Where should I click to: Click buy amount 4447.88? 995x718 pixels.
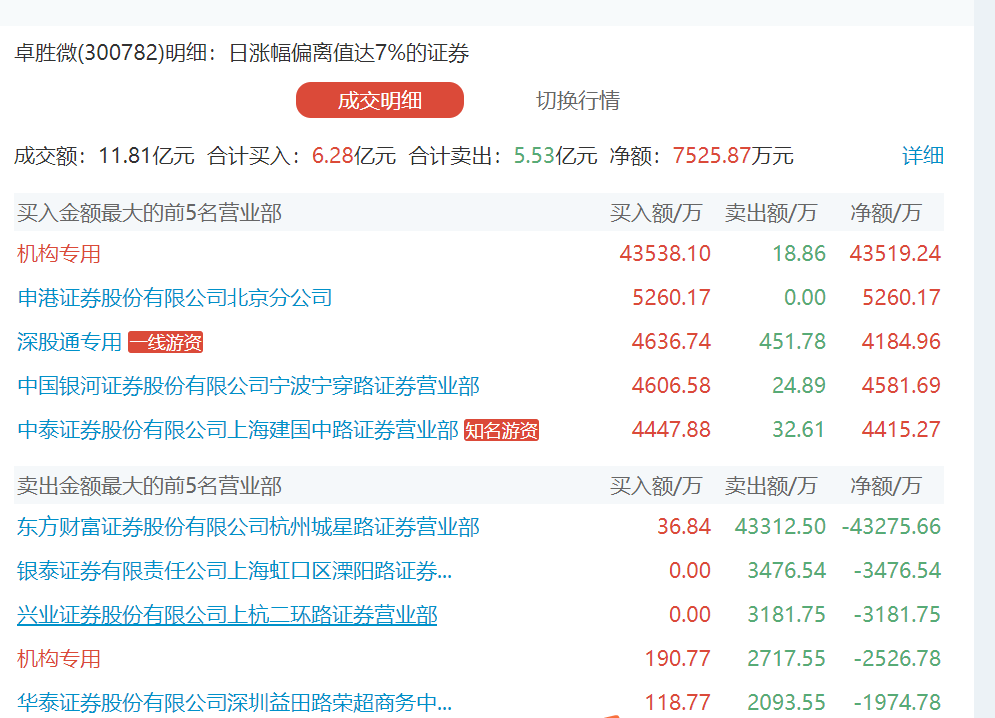pyautogui.click(x=671, y=430)
